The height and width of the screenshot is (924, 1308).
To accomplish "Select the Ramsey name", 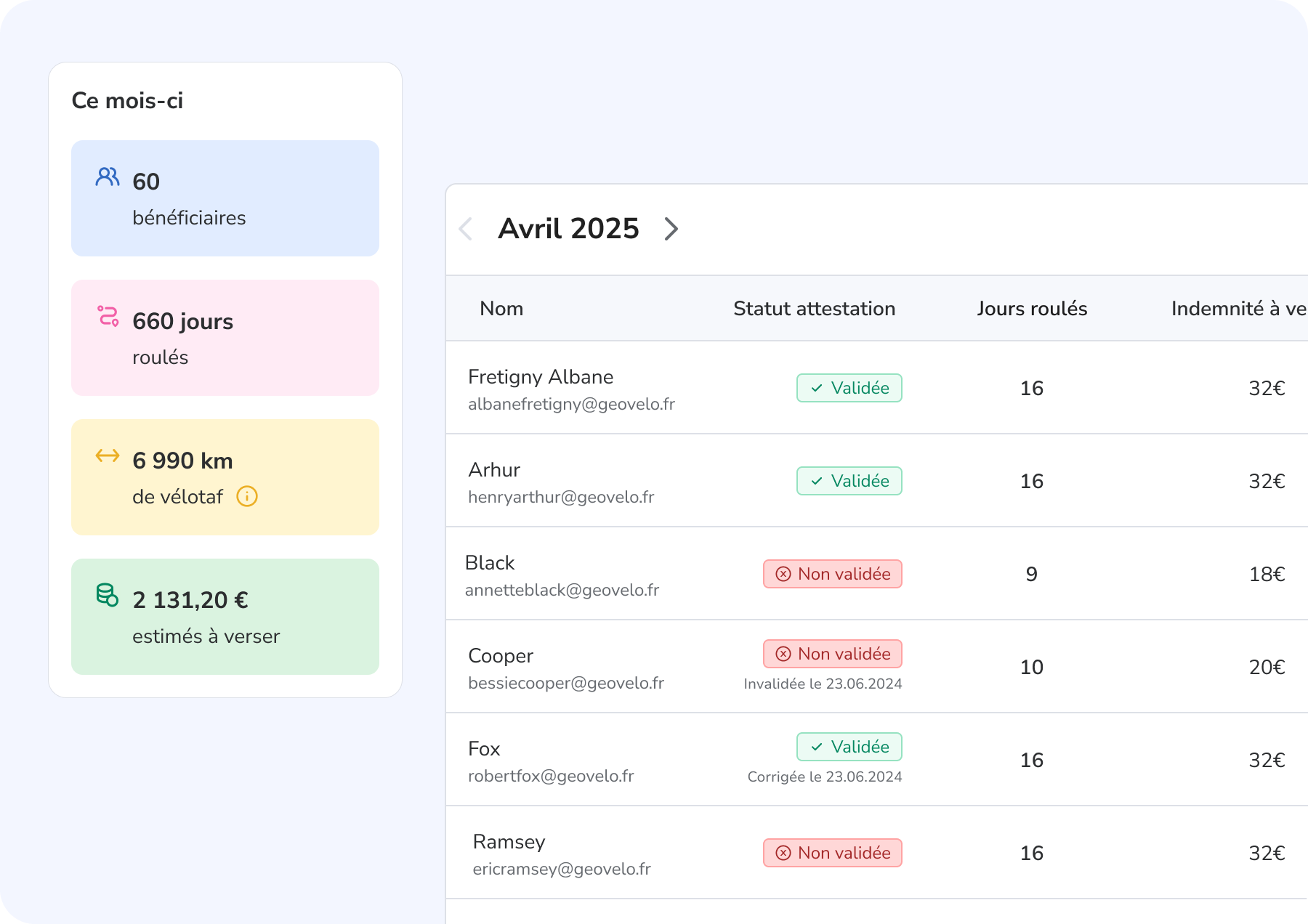I will click(509, 842).
